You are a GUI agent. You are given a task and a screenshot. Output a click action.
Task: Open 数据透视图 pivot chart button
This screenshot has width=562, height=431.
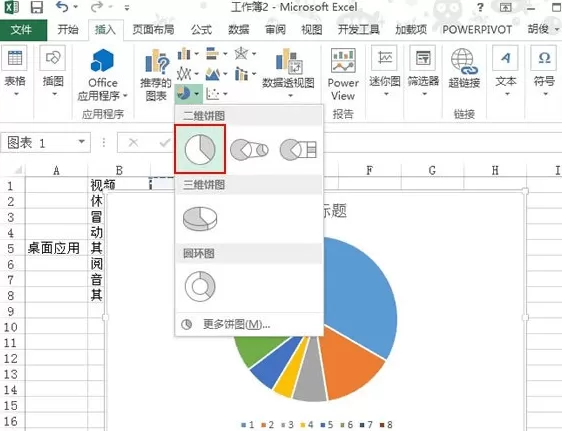point(288,73)
